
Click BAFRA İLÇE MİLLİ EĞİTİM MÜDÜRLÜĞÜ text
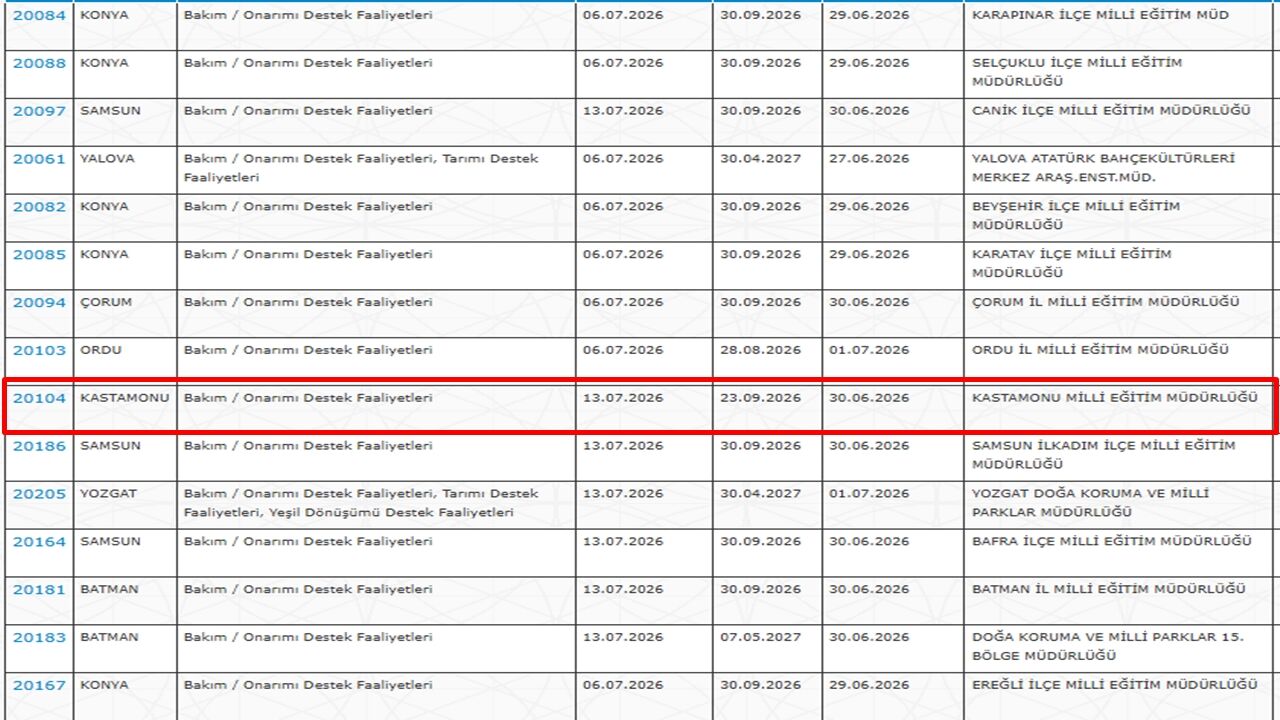tap(1112, 542)
